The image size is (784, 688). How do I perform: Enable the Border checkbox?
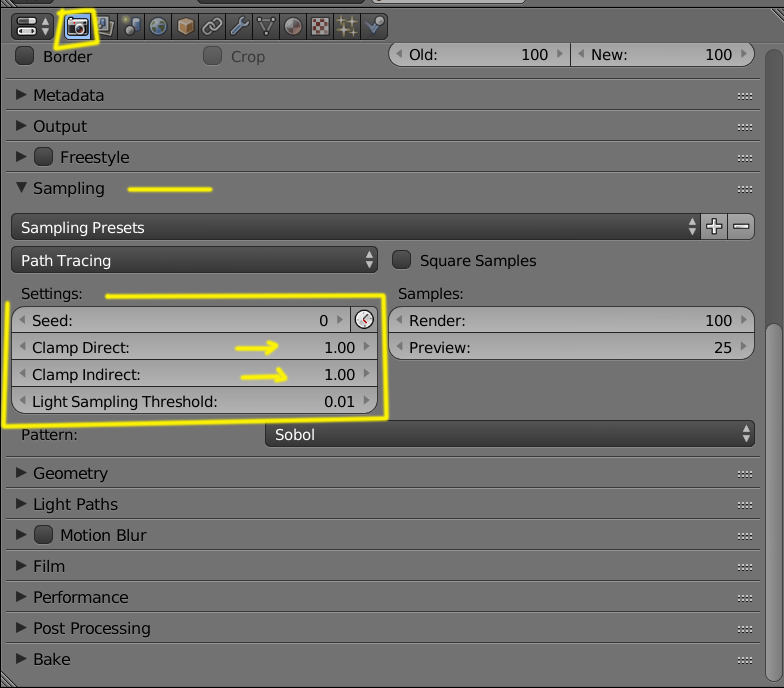(x=24, y=56)
